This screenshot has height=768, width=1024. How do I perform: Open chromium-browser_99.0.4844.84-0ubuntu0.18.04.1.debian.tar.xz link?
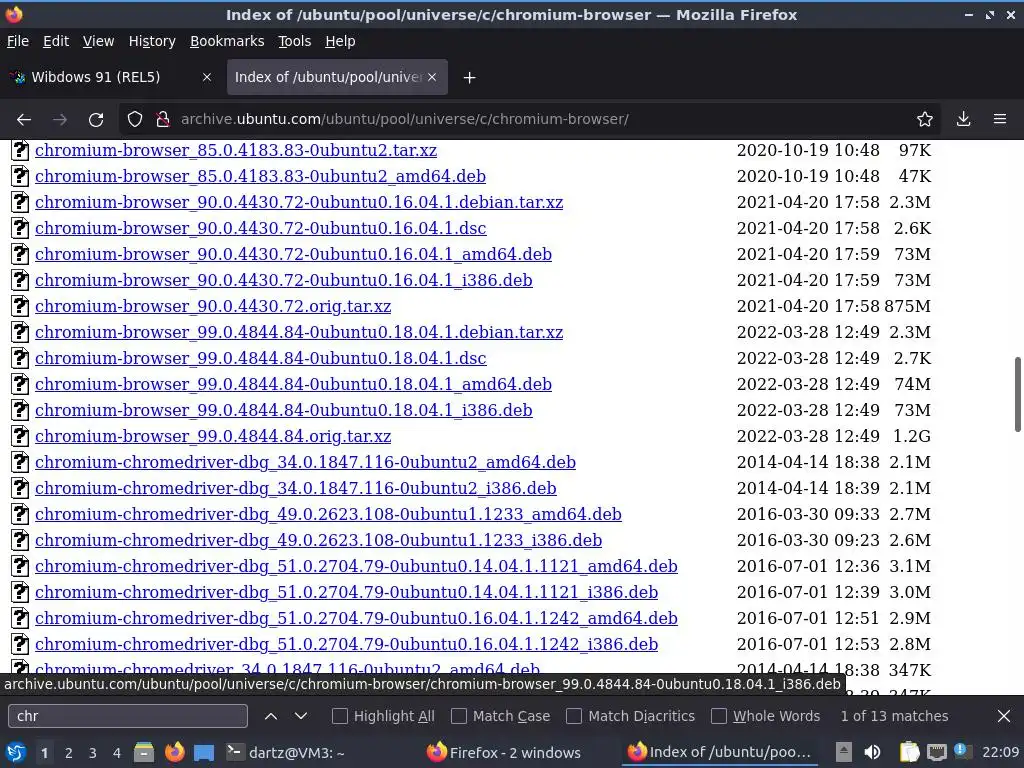coord(298,332)
